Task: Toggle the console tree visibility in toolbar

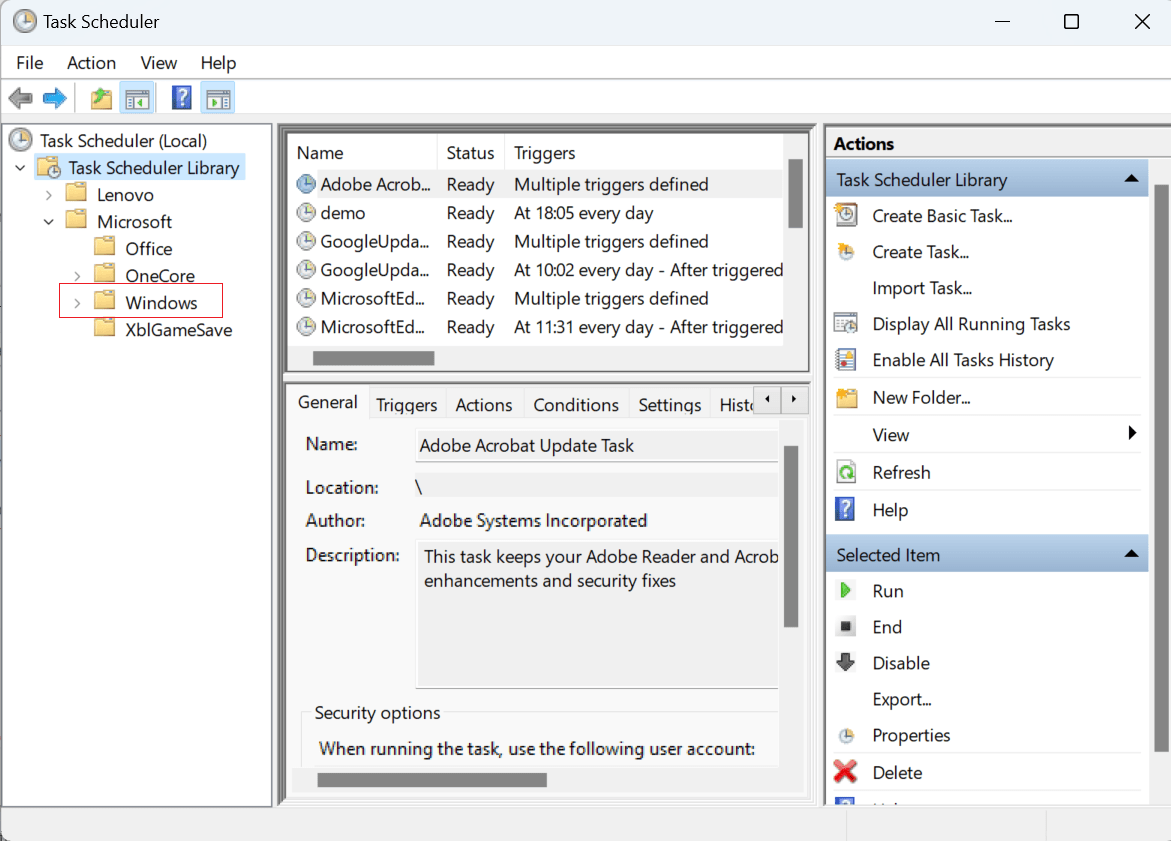Action: click(137, 97)
